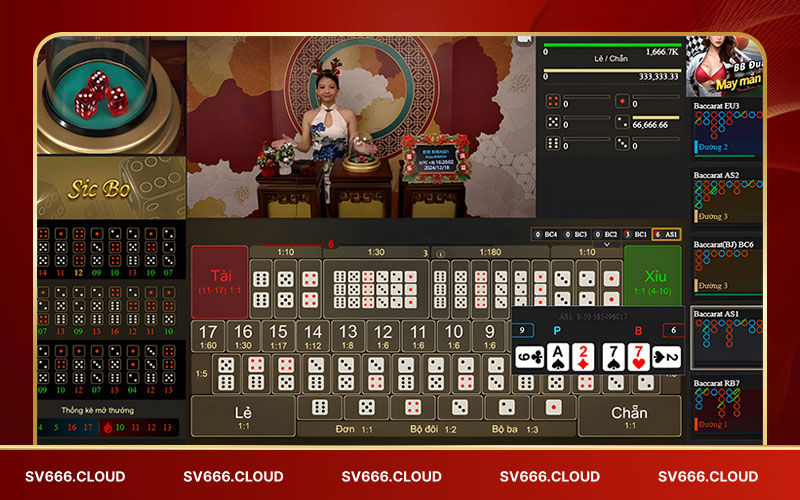Choose the three-five dice combination
Viewport: 800px width, 500px height.
point(346,373)
